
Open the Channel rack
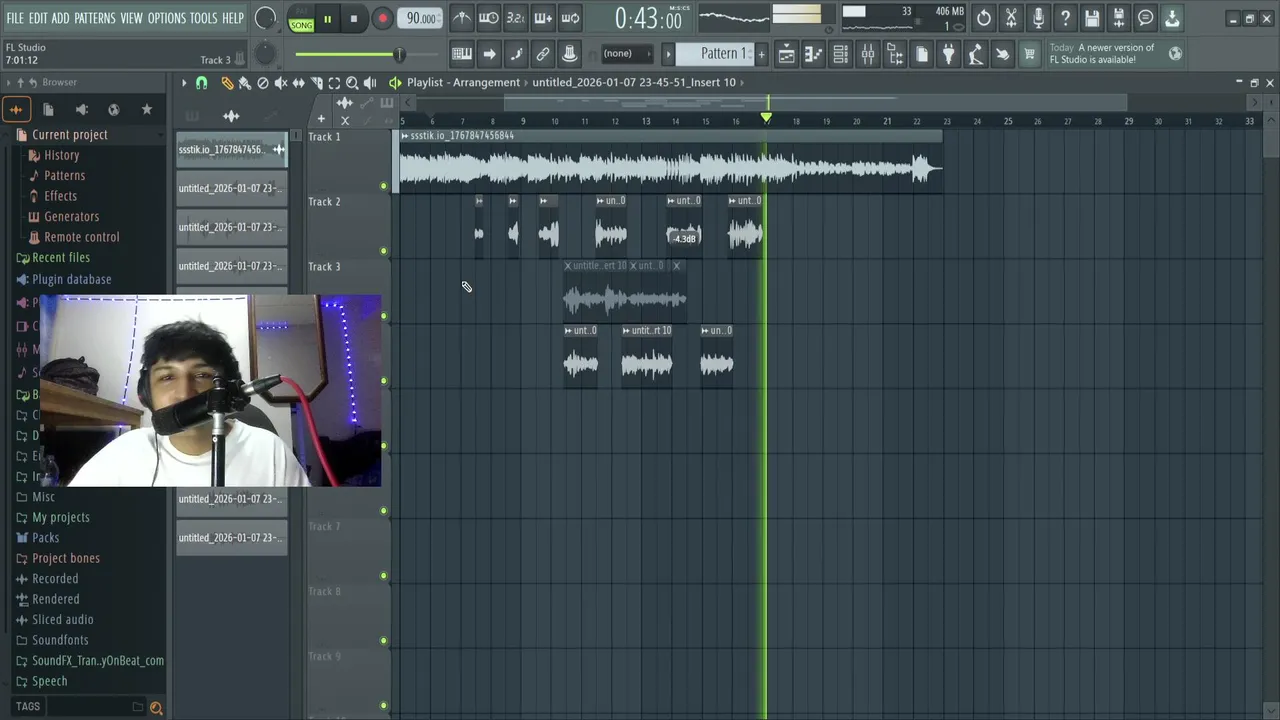click(840, 54)
